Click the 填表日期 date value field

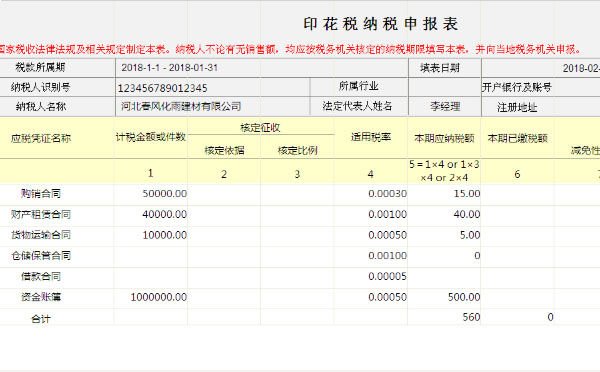point(541,68)
